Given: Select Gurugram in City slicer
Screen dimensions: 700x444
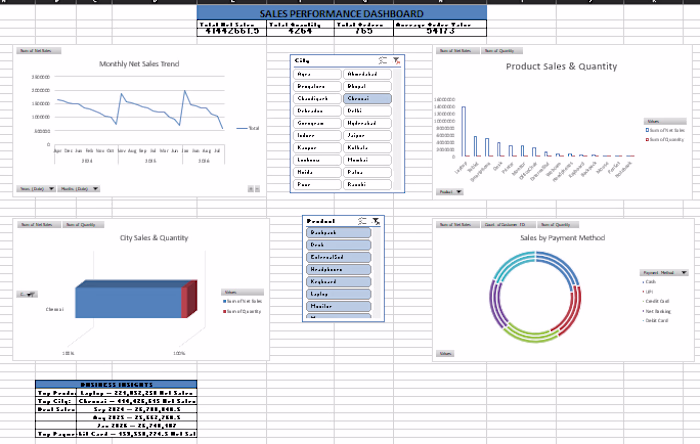Looking at the screenshot, I should pos(317,123).
